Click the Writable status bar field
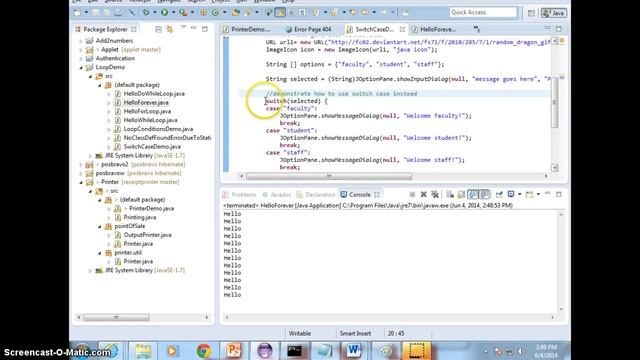 (300, 333)
